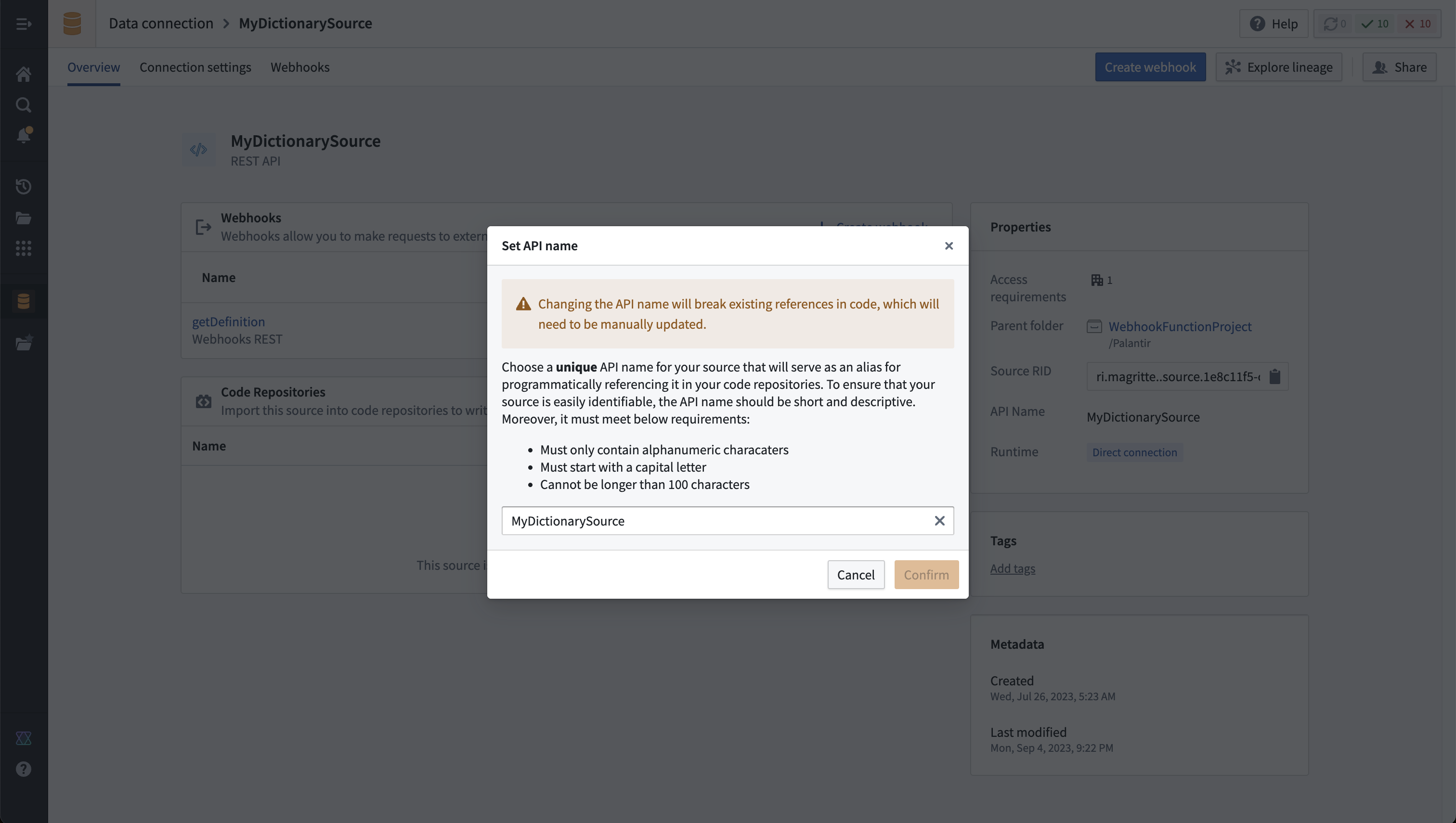Screen dimensions: 1456x823
Task: Click Cancel in the dialog
Action: click(x=856, y=575)
